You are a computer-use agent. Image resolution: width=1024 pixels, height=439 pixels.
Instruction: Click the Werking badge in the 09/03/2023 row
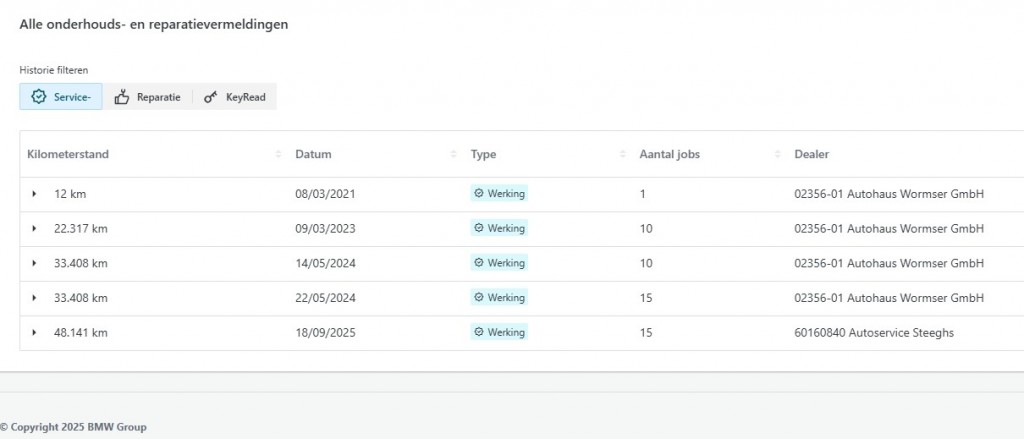tap(499, 228)
